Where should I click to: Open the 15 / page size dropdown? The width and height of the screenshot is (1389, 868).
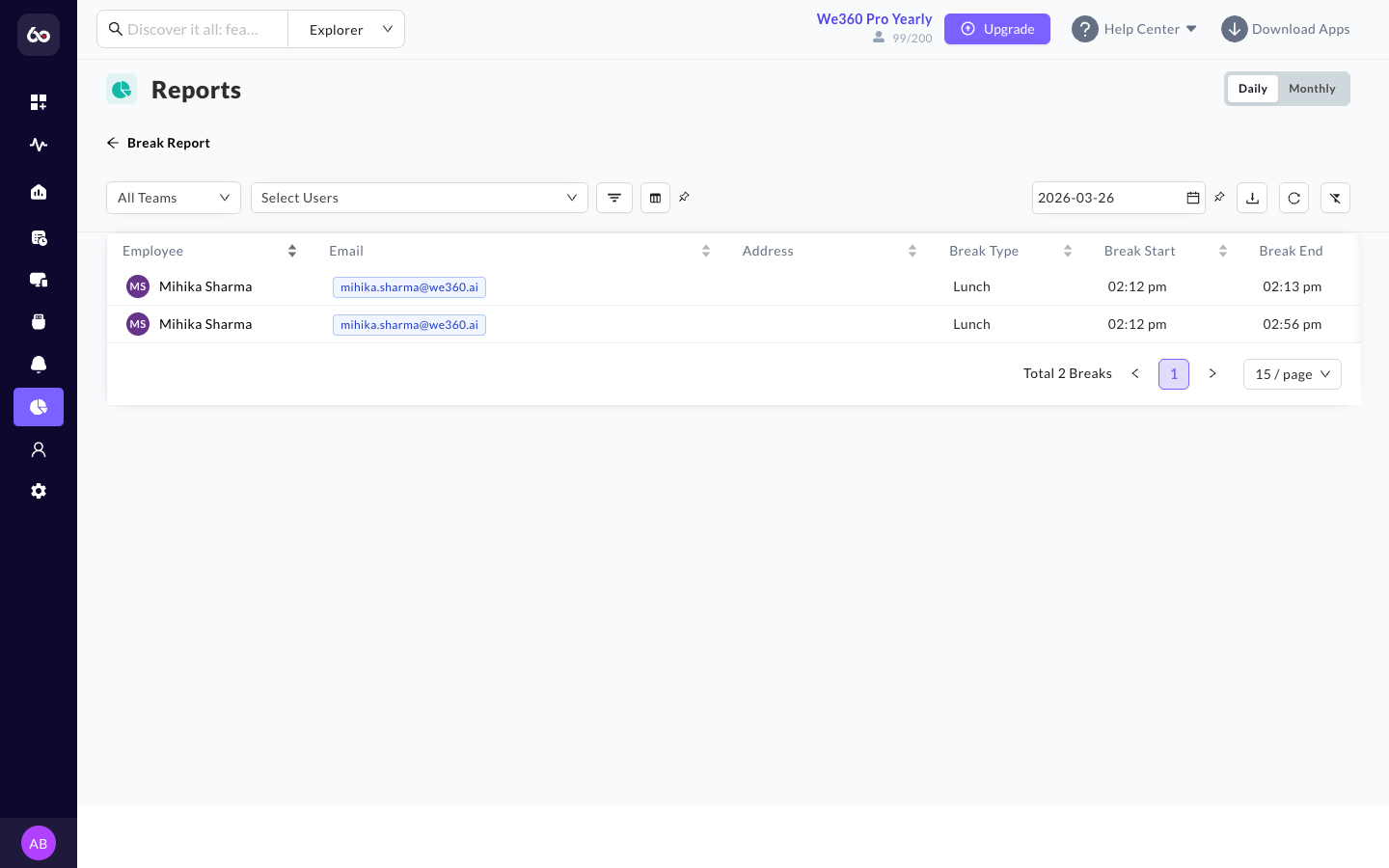(1293, 374)
